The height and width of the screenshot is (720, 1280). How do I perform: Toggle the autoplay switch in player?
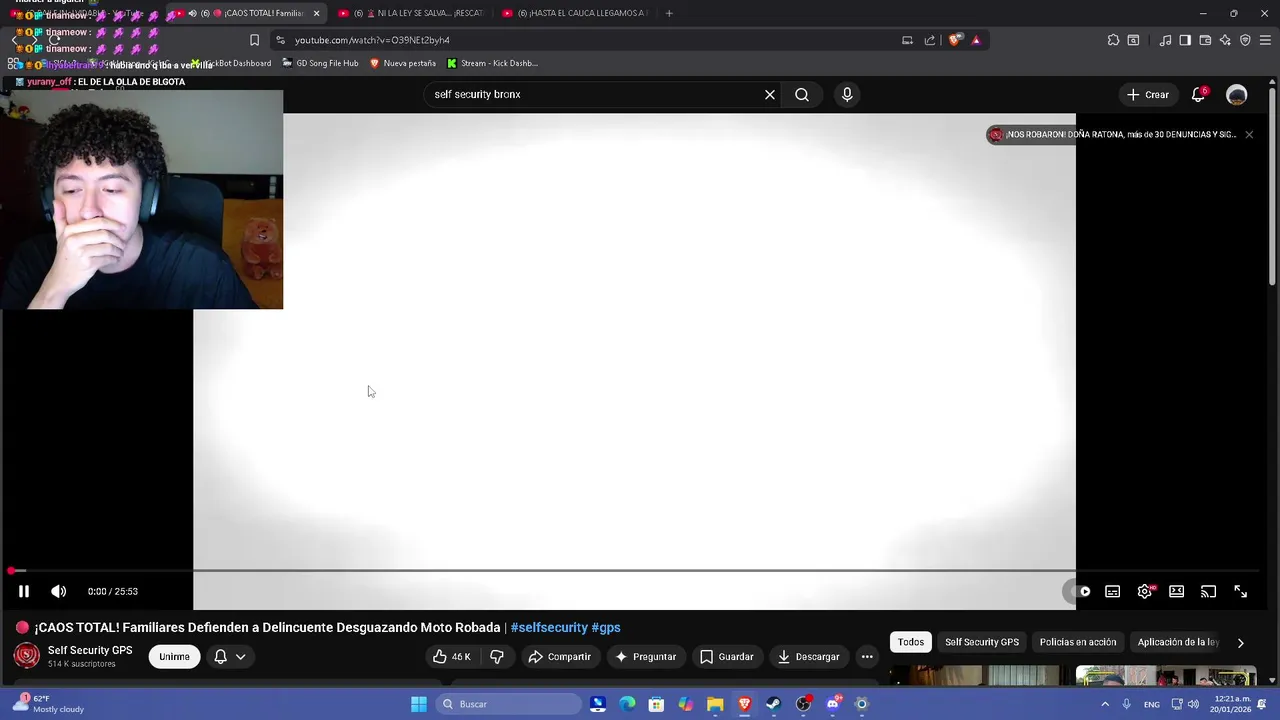pyautogui.click(x=1079, y=591)
